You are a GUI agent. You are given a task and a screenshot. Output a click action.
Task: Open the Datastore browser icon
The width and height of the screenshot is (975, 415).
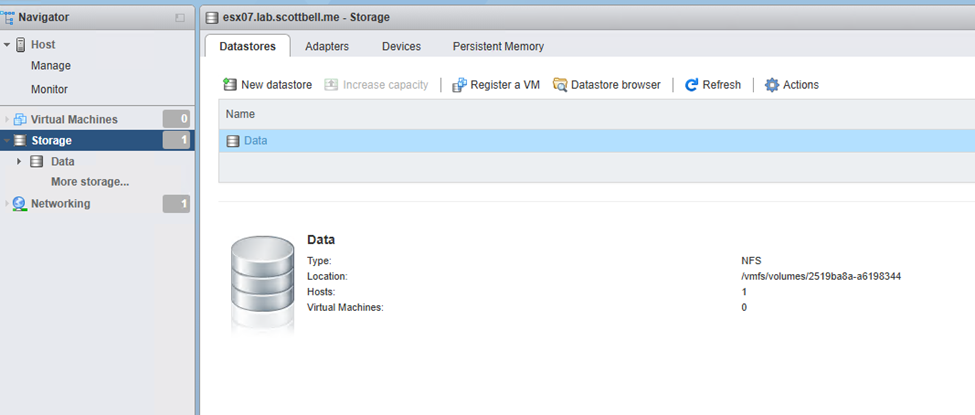[x=560, y=85]
